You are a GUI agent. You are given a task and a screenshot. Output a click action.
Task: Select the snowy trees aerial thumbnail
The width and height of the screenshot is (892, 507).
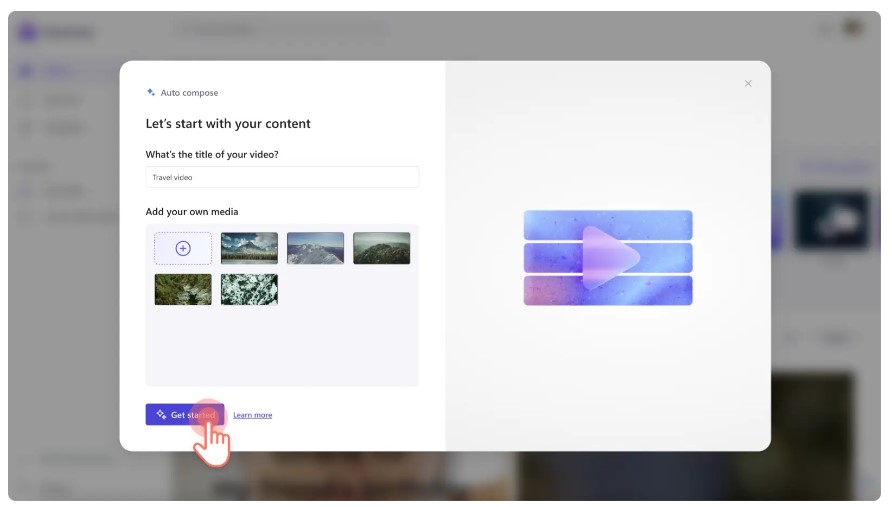pos(249,289)
